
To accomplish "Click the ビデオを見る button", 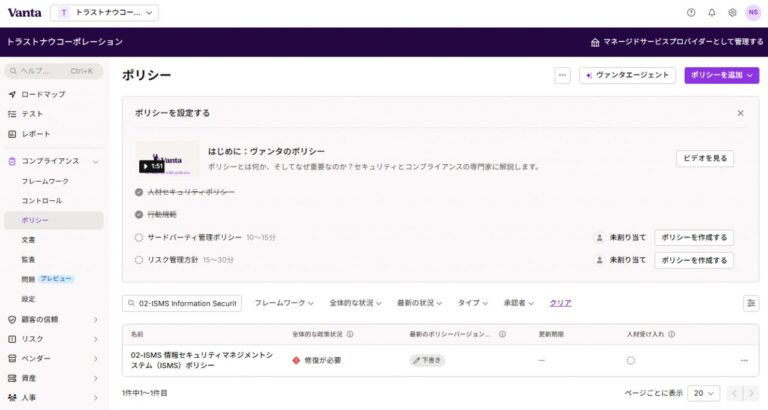I will tap(705, 159).
